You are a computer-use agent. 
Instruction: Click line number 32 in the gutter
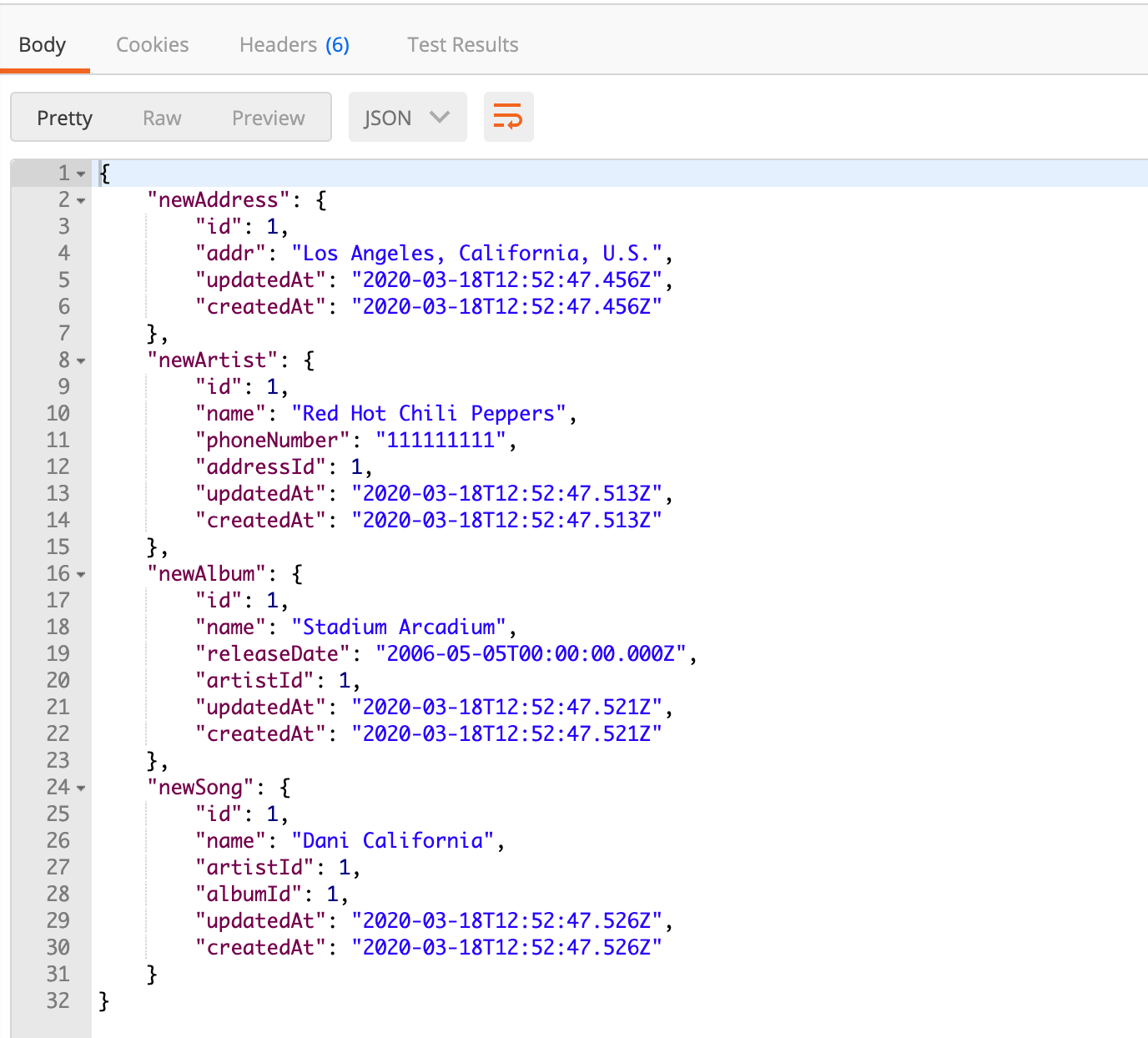pyautogui.click(x=58, y=1000)
